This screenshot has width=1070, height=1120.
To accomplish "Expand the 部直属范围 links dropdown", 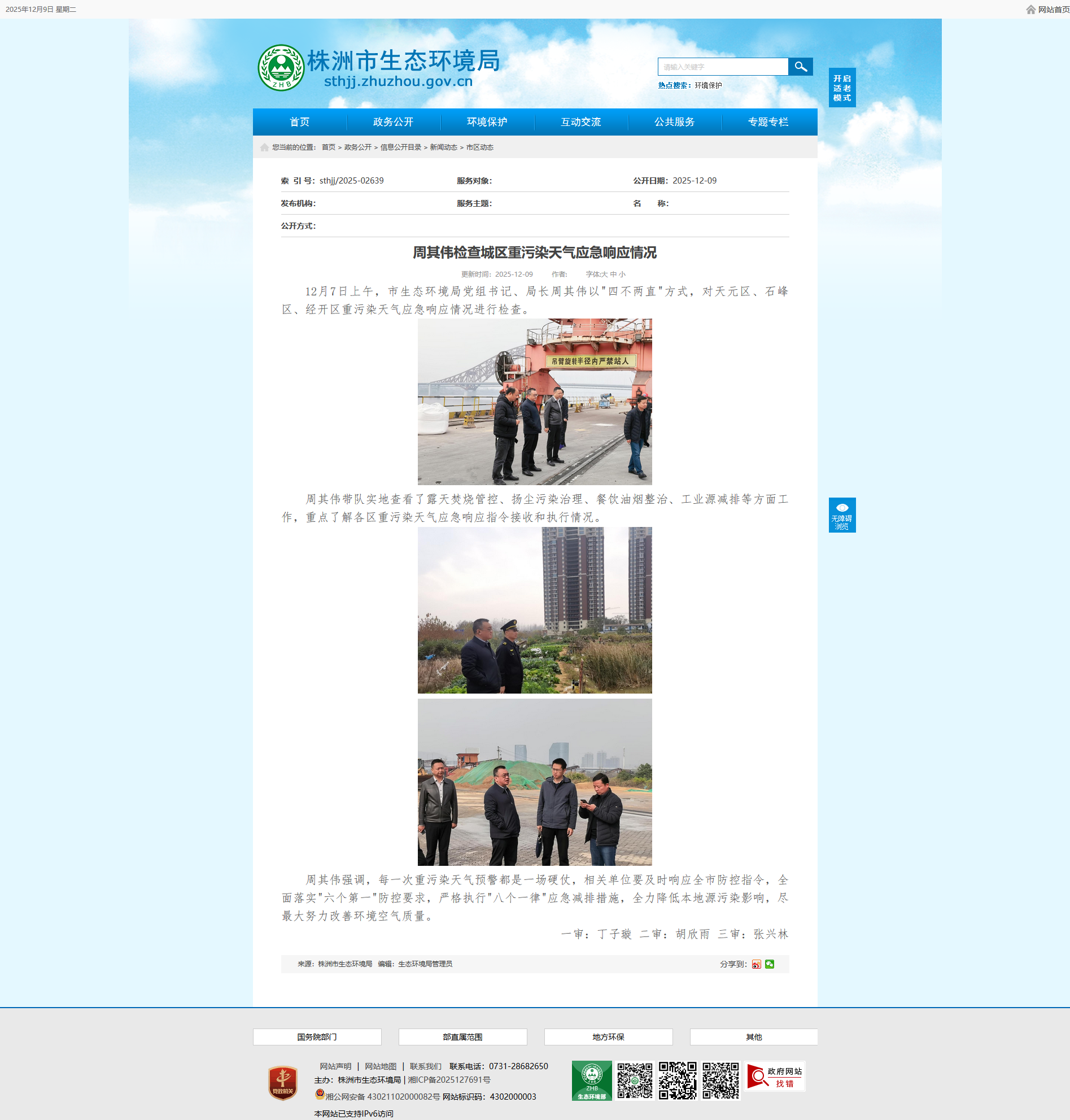I will [x=462, y=1037].
